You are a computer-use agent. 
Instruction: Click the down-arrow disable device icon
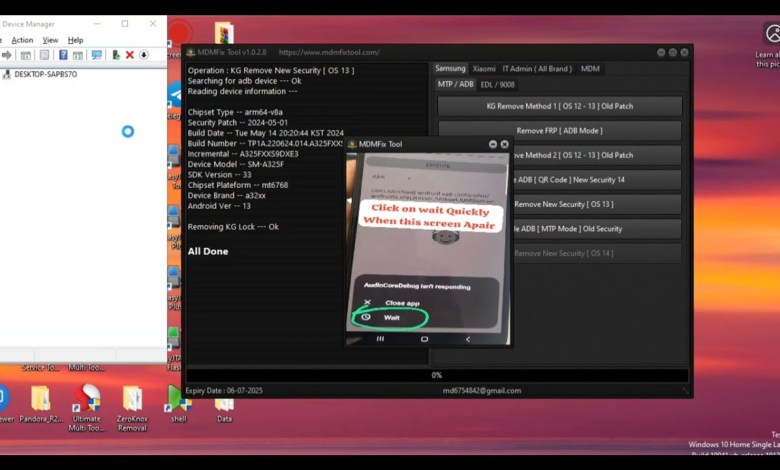(x=144, y=55)
